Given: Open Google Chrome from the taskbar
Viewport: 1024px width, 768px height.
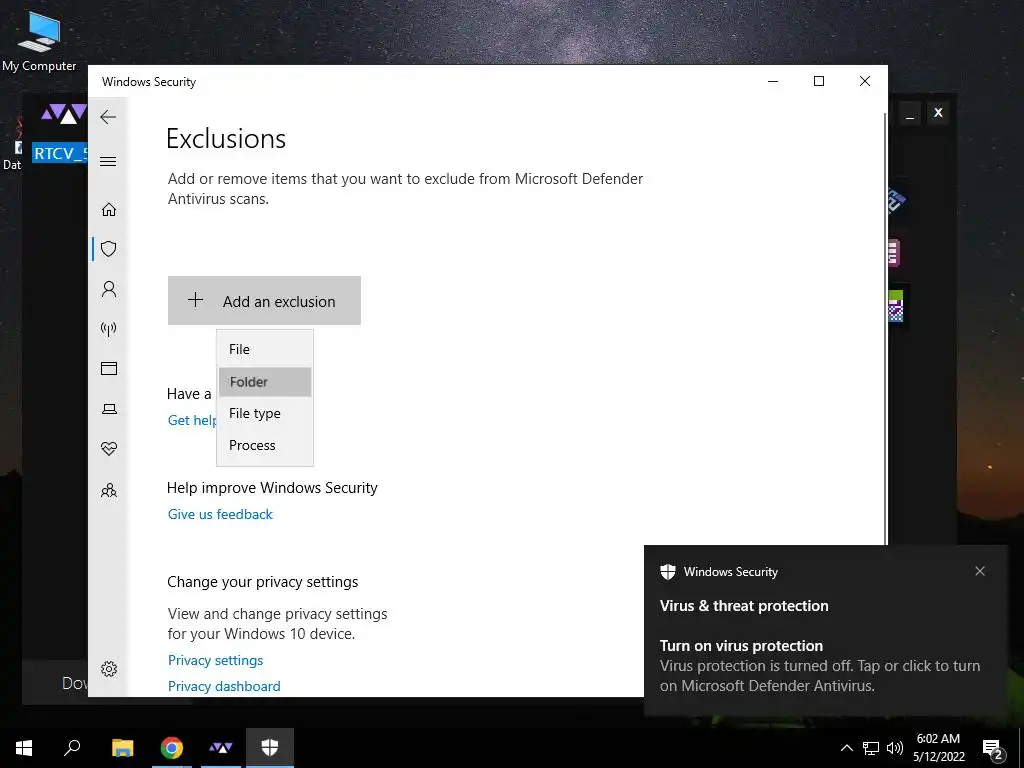Looking at the screenshot, I should pos(172,748).
